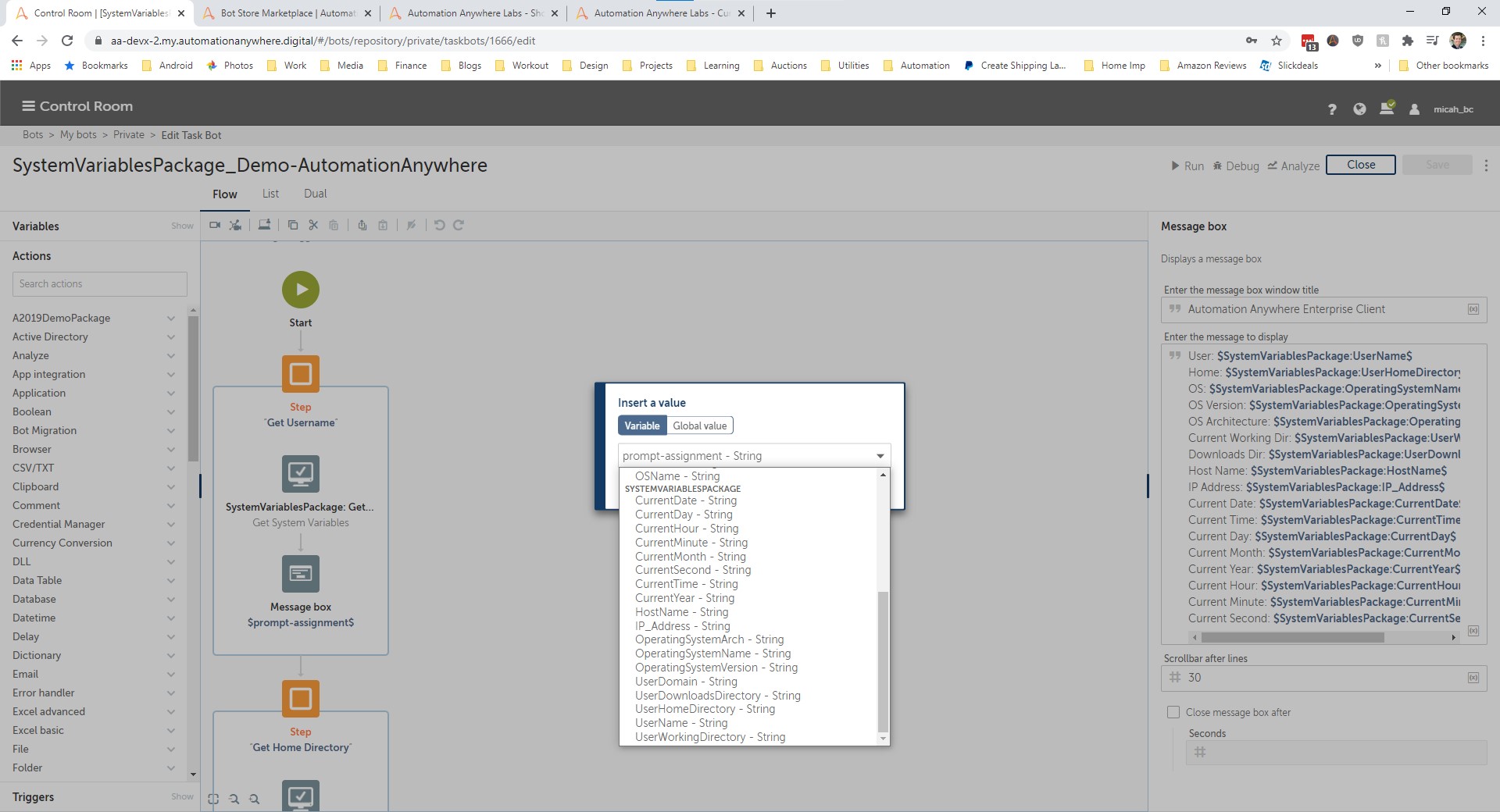Click the Get System Variables action icon
The width and height of the screenshot is (1500, 812).
[x=301, y=474]
